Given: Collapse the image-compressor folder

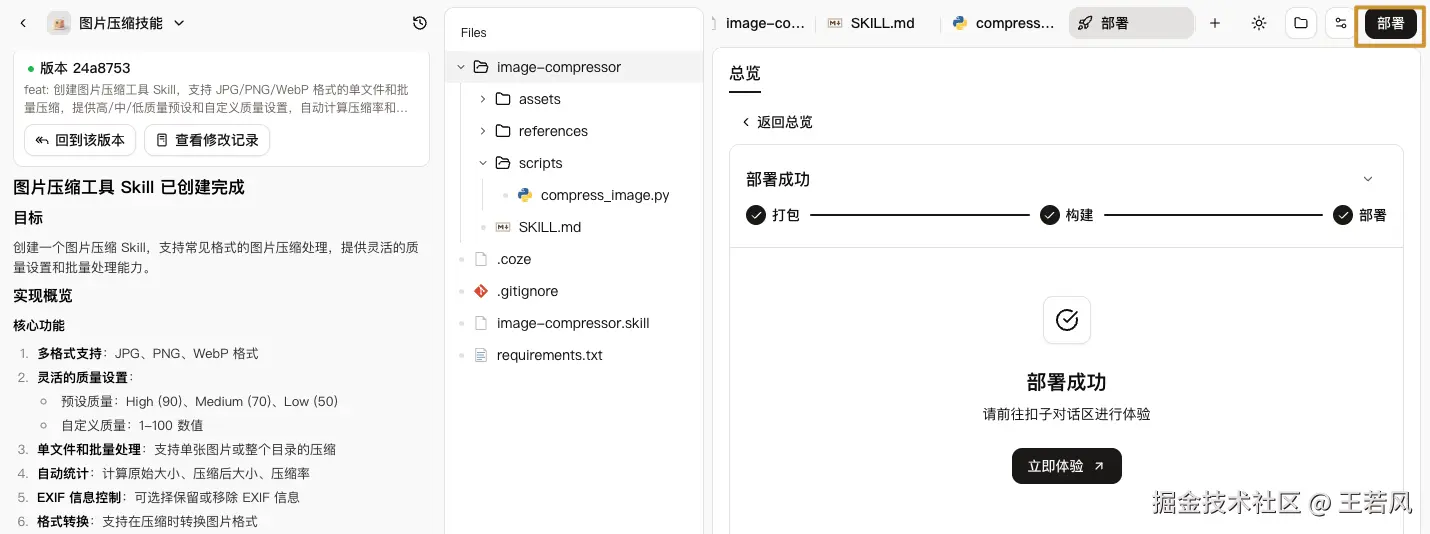Looking at the screenshot, I should pyautogui.click(x=461, y=67).
